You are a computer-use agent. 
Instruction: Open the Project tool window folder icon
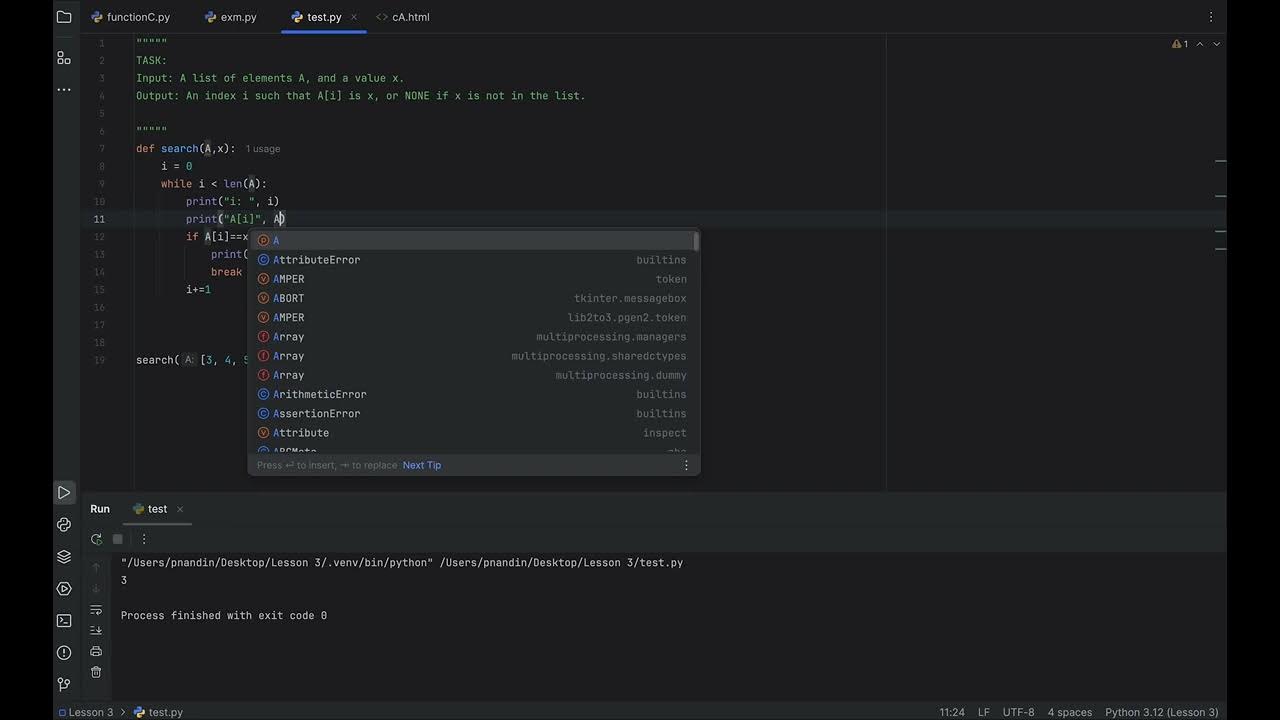64,17
